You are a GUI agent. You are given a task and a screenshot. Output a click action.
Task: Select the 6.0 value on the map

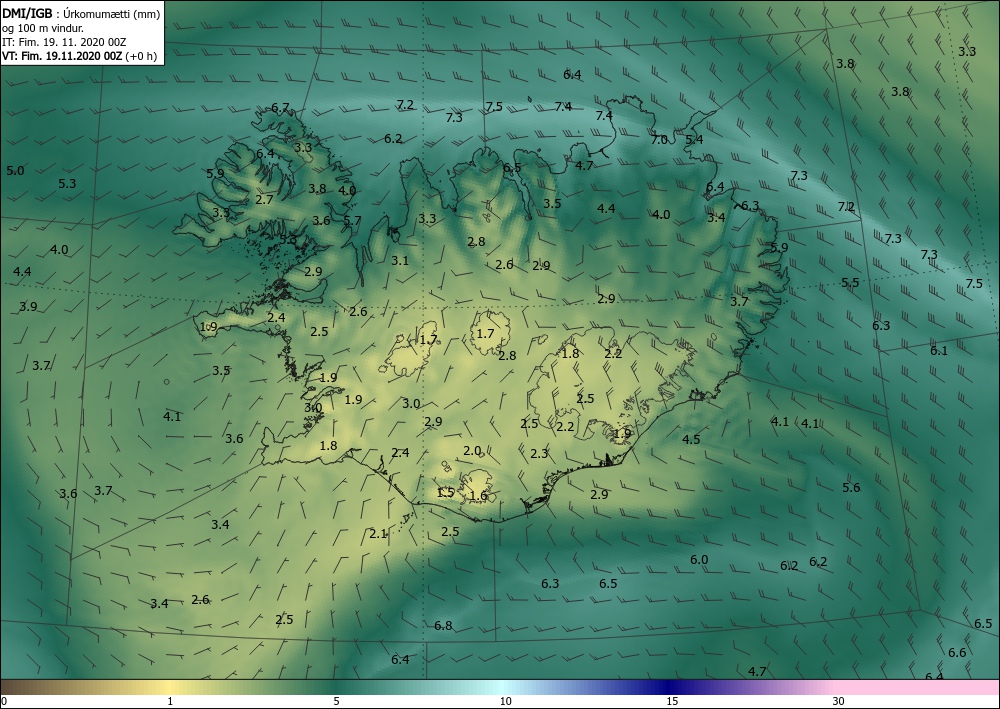(699, 559)
